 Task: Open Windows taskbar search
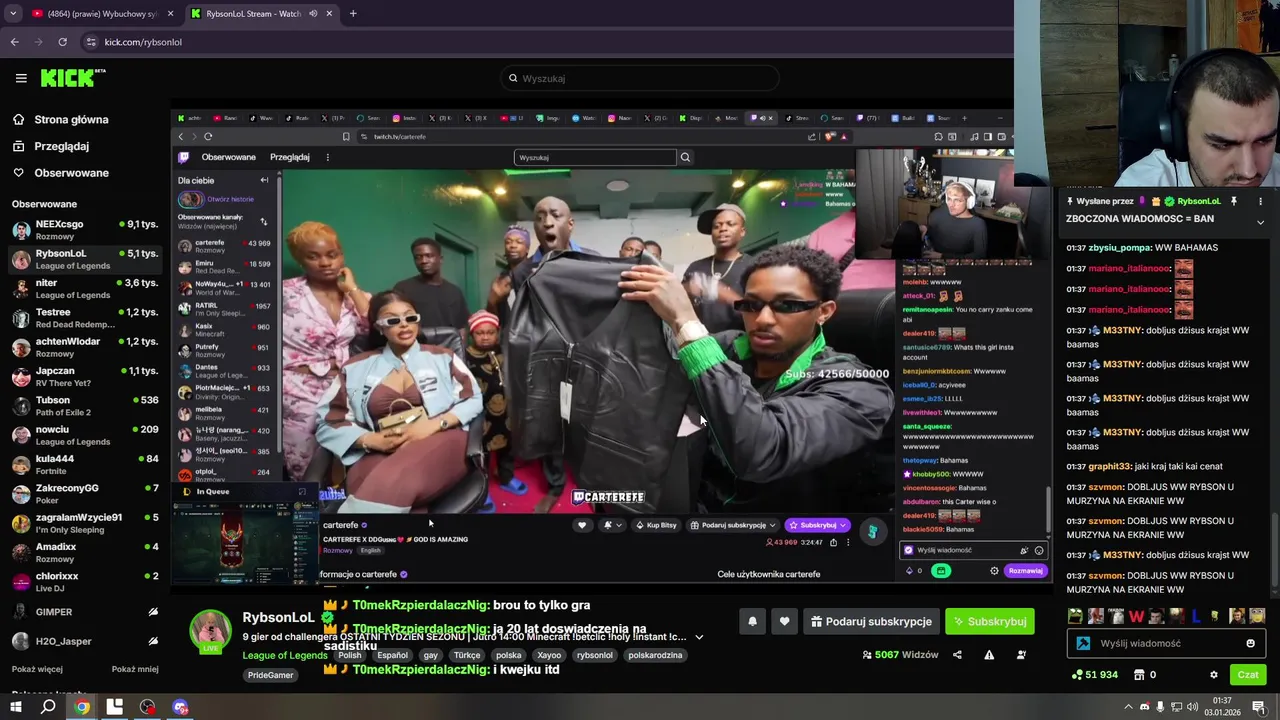tap(48, 707)
